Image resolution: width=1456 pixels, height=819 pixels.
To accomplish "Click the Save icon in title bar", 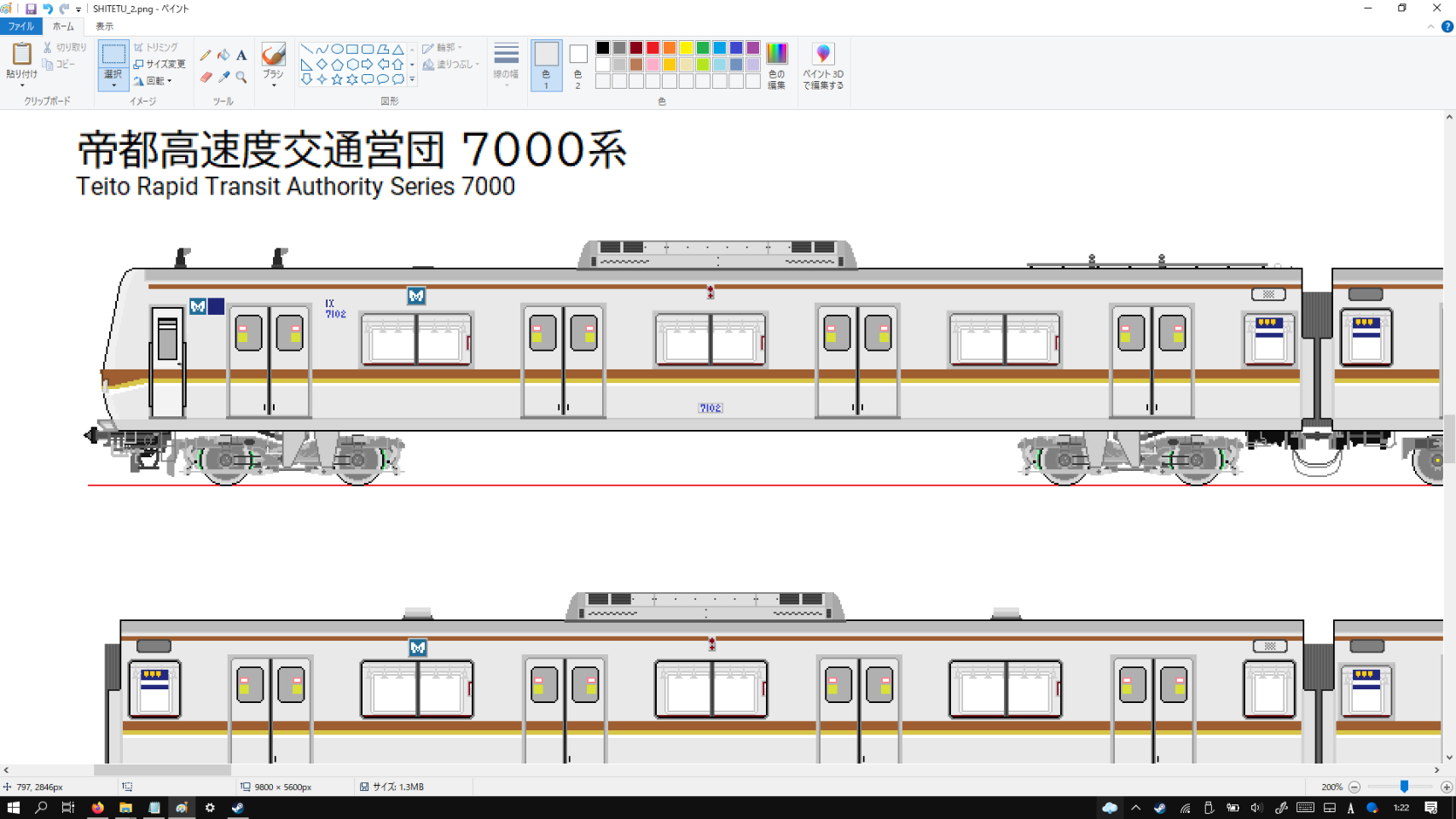I will click(31, 9).
